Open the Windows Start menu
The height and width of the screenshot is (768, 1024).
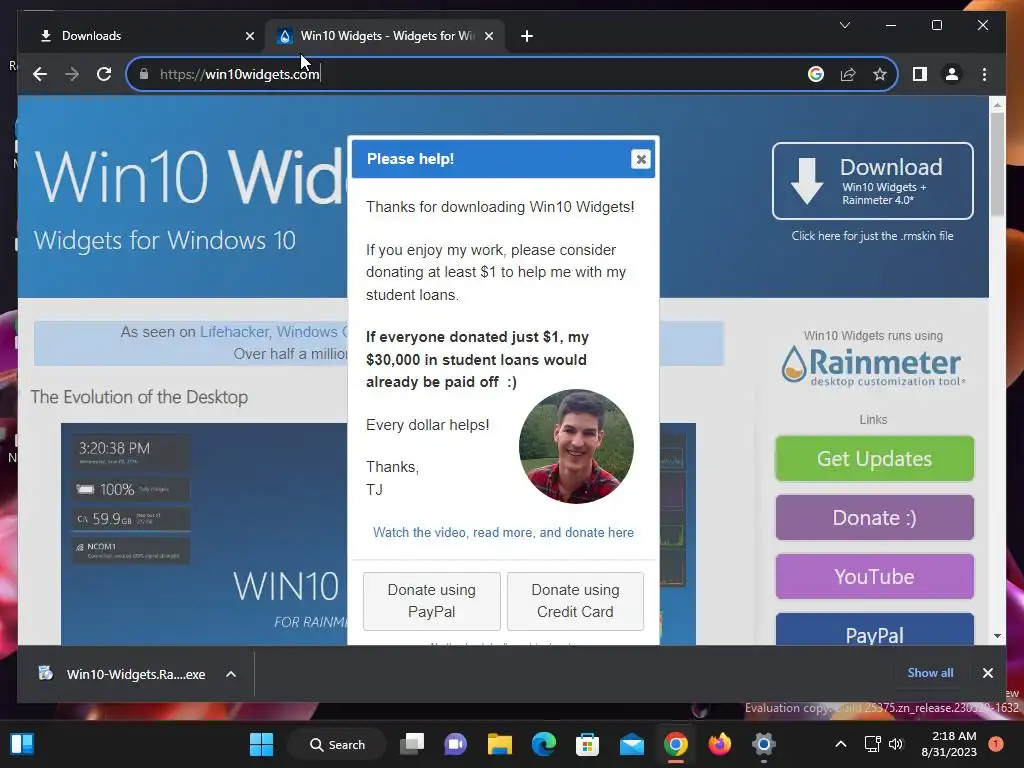click(261, 744)
